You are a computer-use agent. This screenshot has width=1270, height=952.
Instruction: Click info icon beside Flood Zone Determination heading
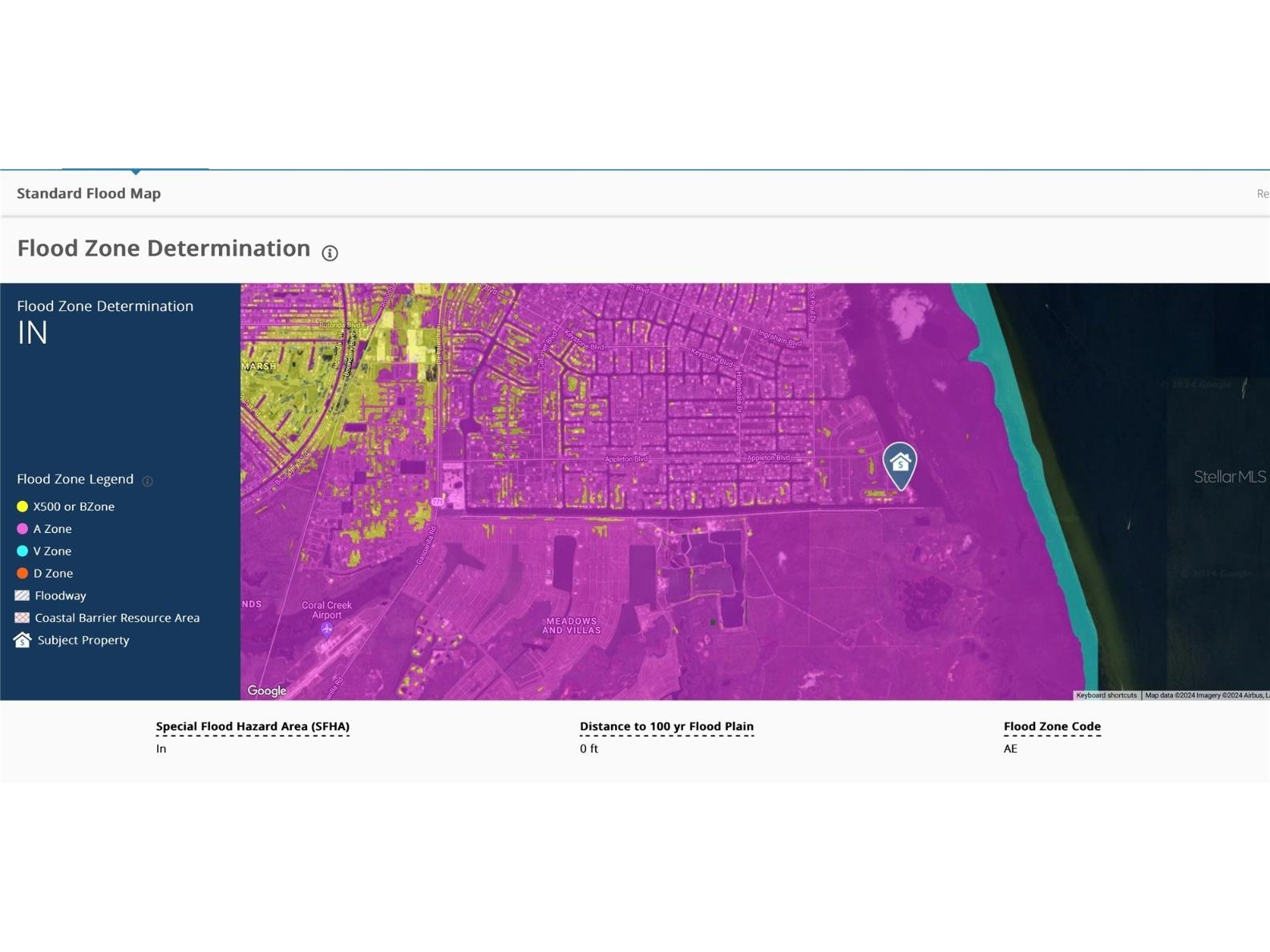[x=330, y=253]
